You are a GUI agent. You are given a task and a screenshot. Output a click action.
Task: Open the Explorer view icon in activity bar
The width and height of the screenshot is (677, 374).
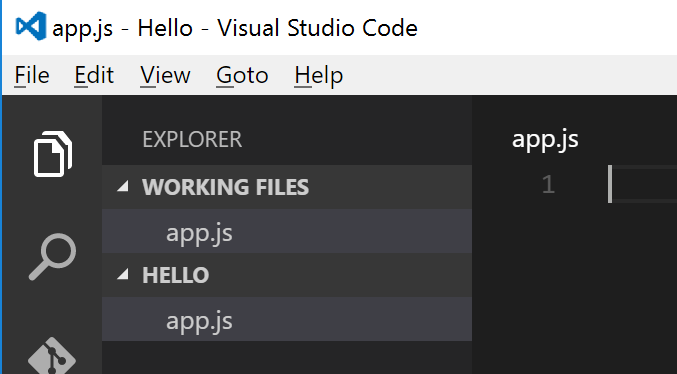[x=53, y=154]
